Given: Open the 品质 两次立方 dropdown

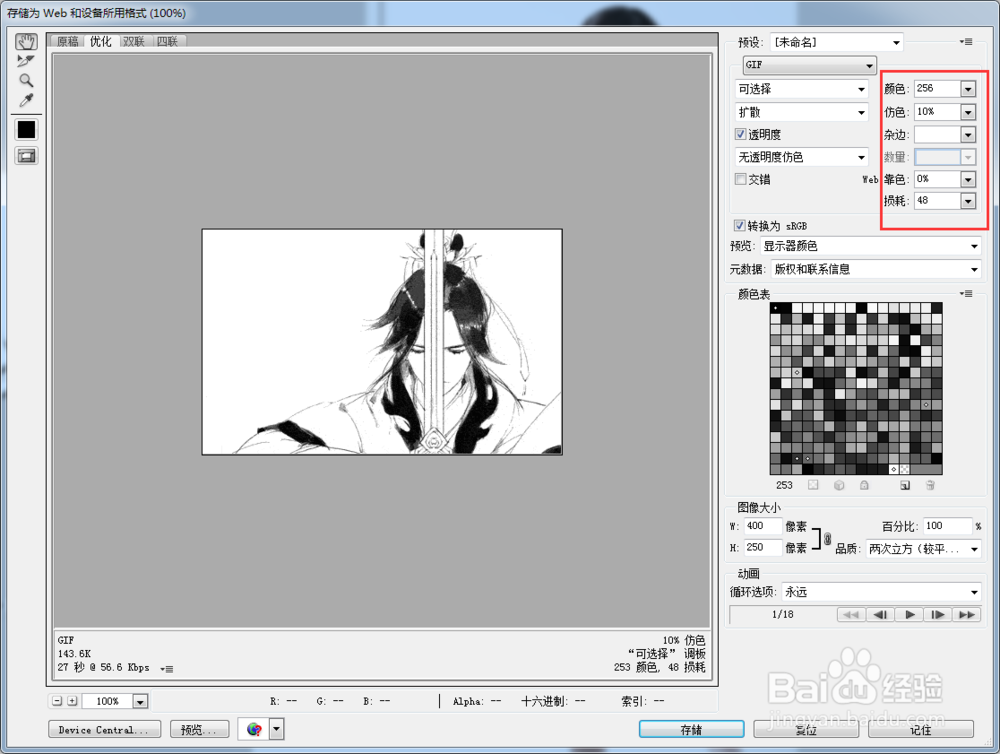Looking at the screenshot, I should pyautogui.click(x=923, y=549).
